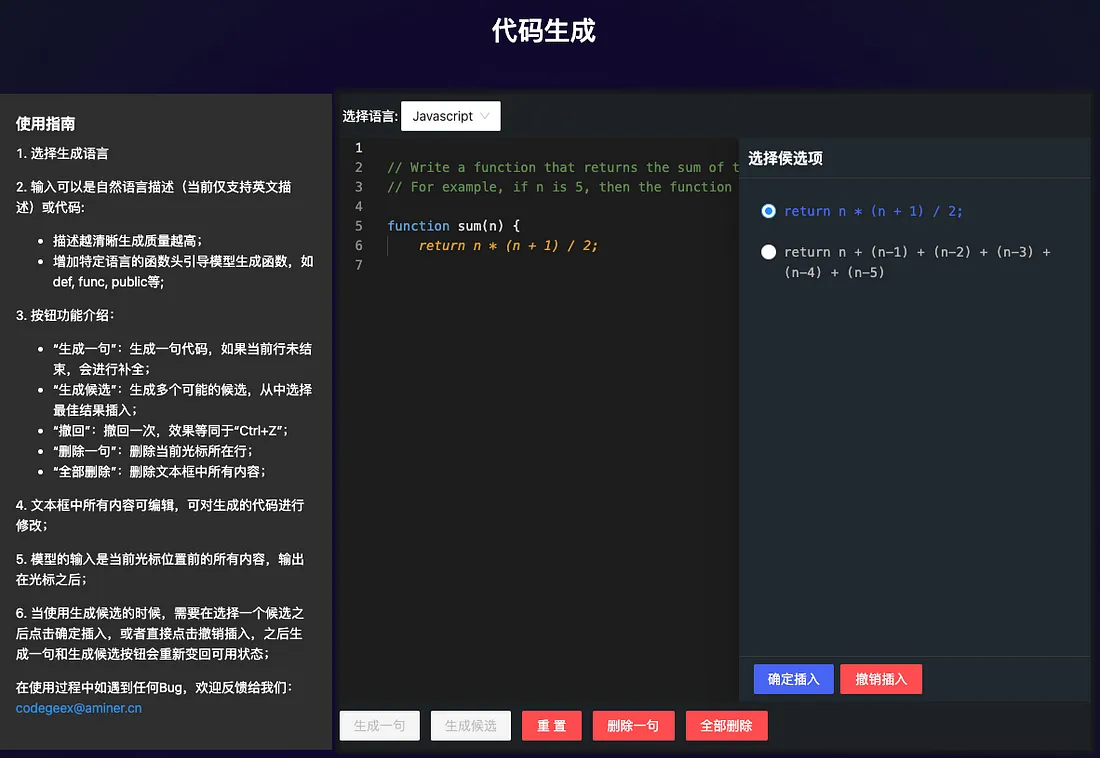The height and width of the screenshot is (758, 1100).
Task: Click the guide item '1. 选择生成语言'
Action: pos(62,153)
